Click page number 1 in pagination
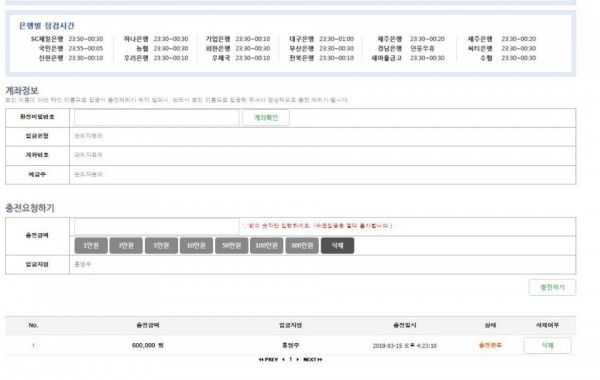 tap(290, 359)
